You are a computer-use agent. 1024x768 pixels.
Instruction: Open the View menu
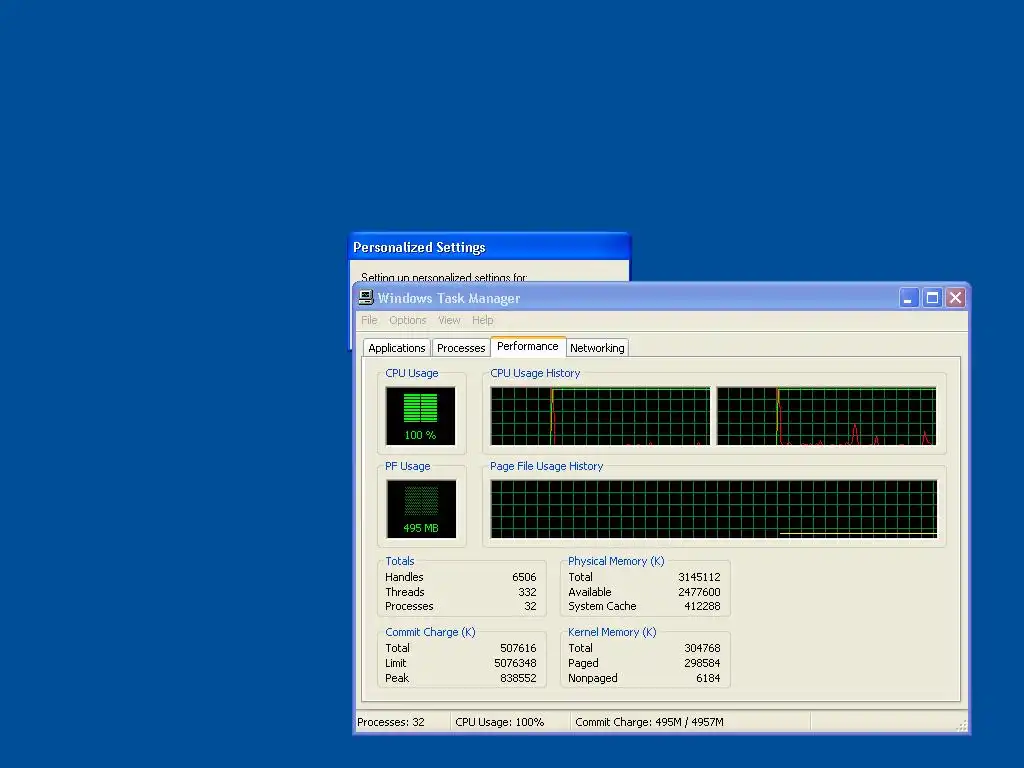click(x=449, y=320)
